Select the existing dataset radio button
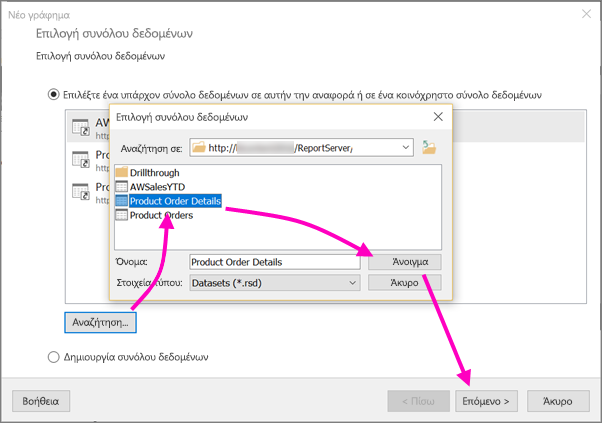Screen dimensions: 602x423 53,94
